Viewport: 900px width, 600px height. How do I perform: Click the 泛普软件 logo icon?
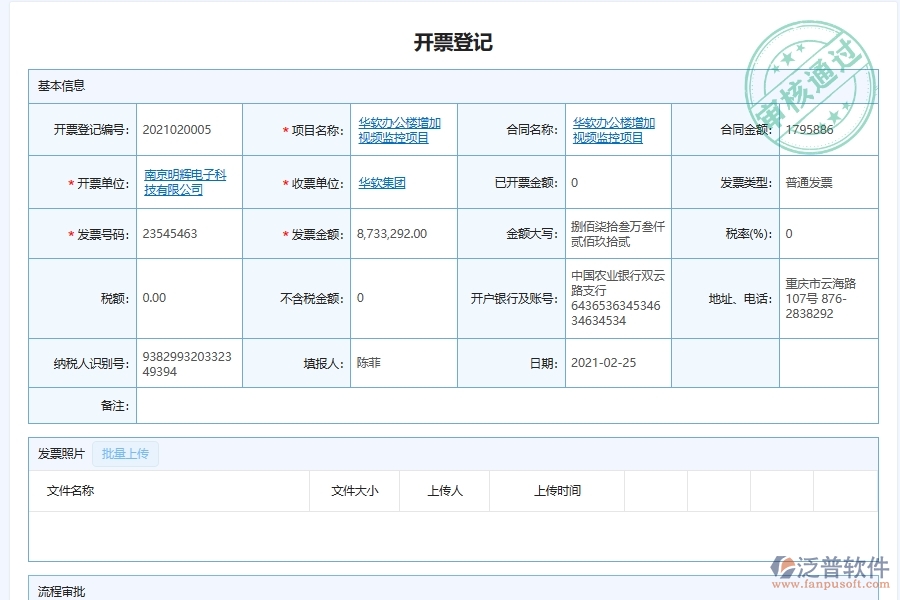click(785, 564)
